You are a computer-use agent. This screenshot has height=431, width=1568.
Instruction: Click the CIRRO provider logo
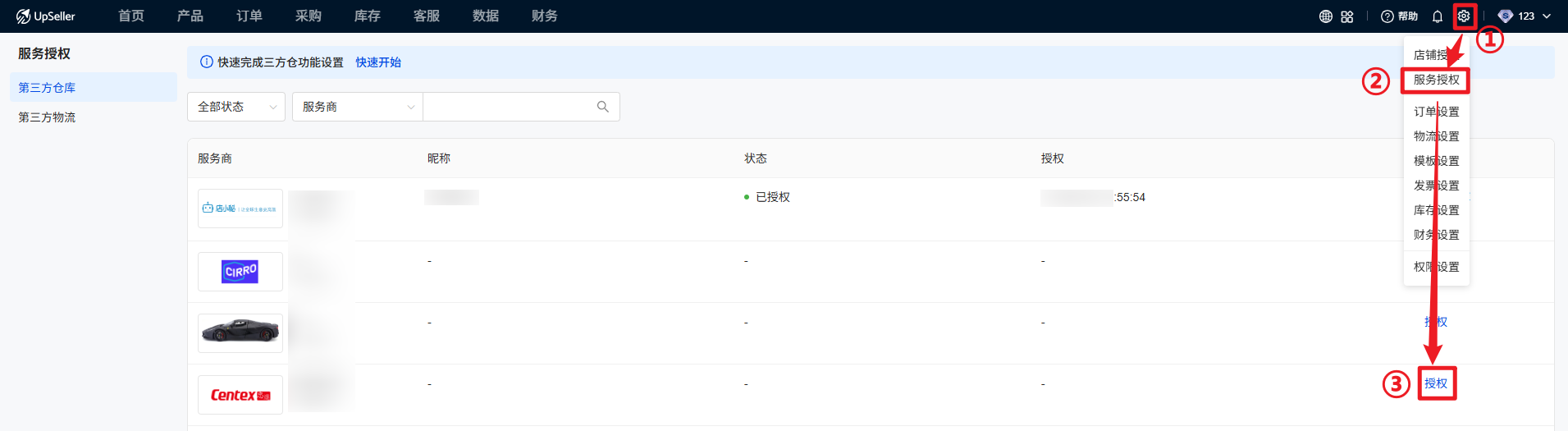(x=240, y=272)
